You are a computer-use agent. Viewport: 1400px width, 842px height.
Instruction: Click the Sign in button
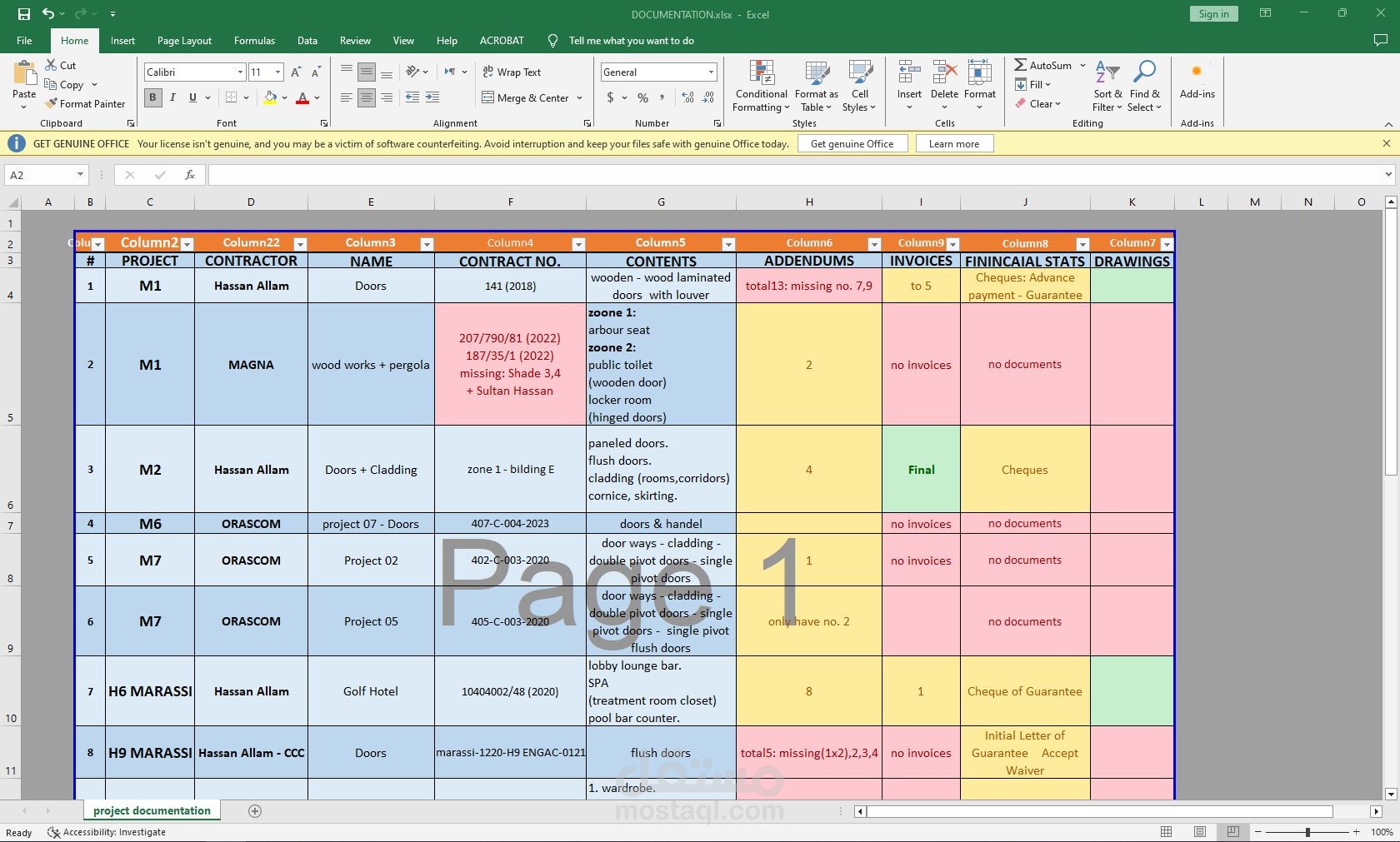[x=1213, y=14]
